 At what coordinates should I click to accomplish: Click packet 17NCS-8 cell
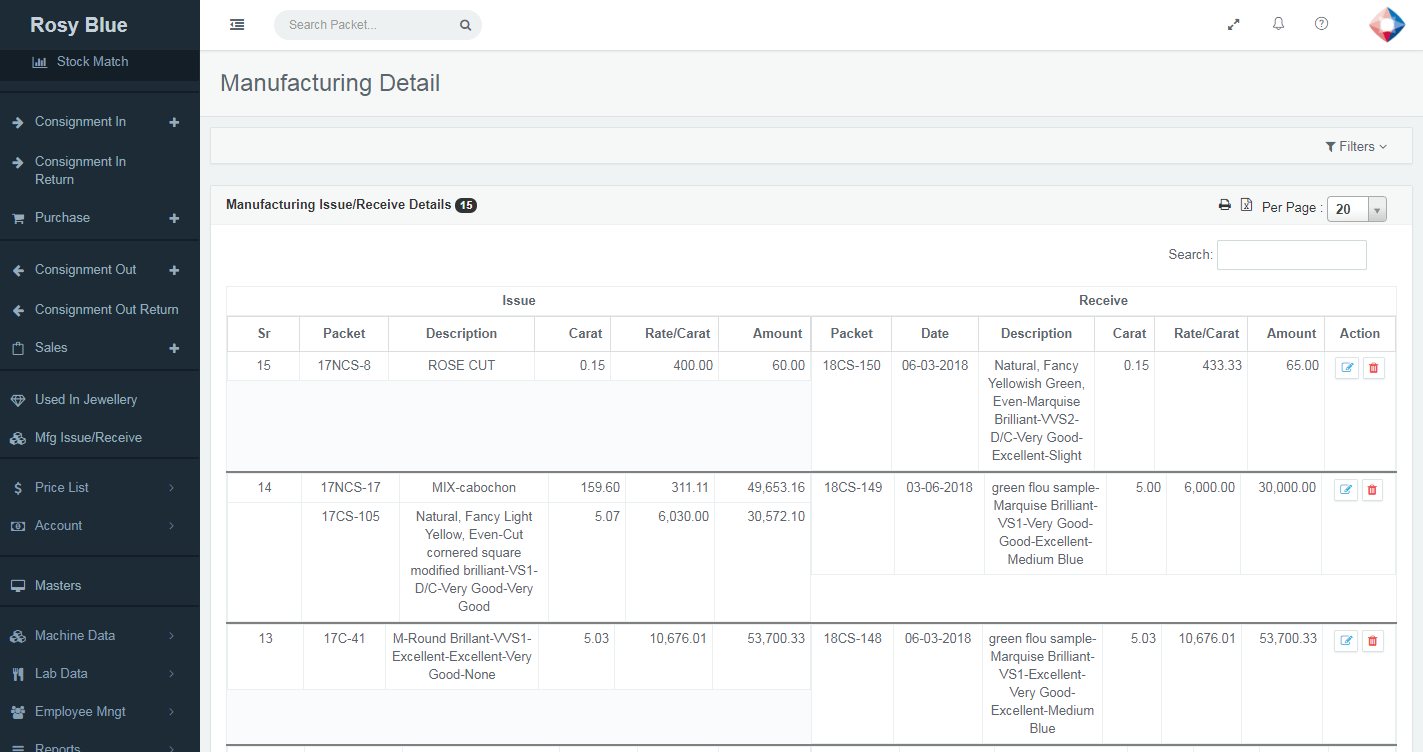[344, 366]
